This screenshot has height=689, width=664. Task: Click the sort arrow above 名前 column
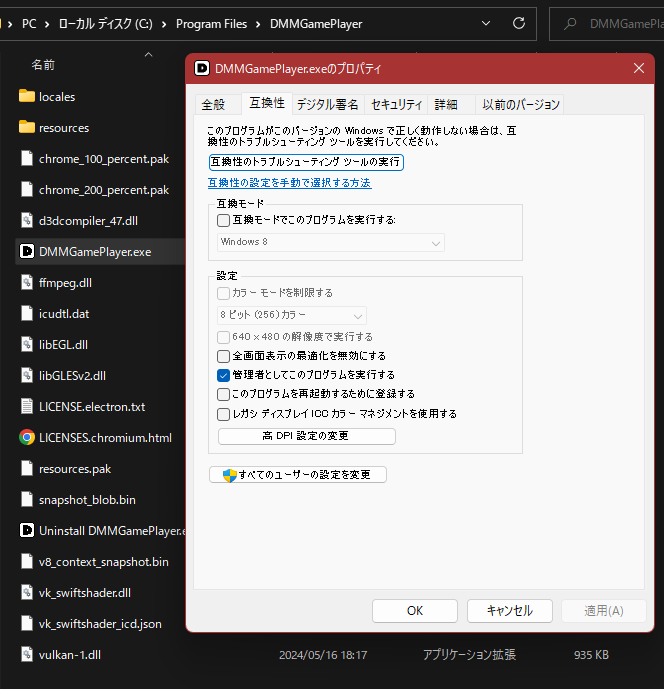pos(149,54)
